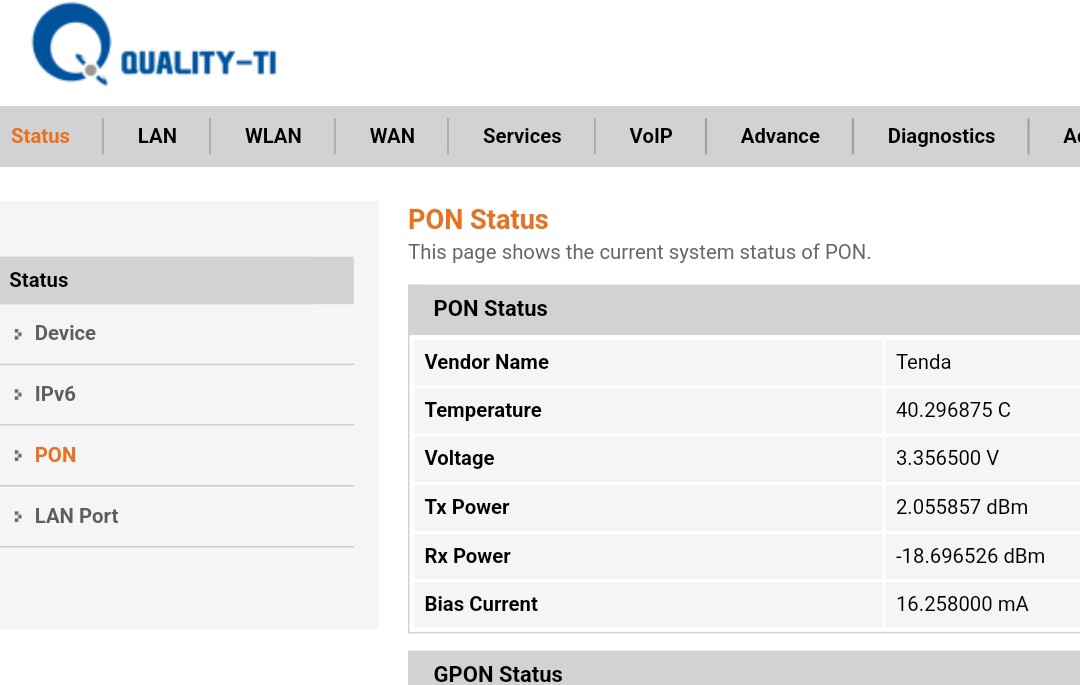The height and width of the screenshot is (685, 1080).
Task: Click the Status sidebar section header
Action: pos(176,280)
